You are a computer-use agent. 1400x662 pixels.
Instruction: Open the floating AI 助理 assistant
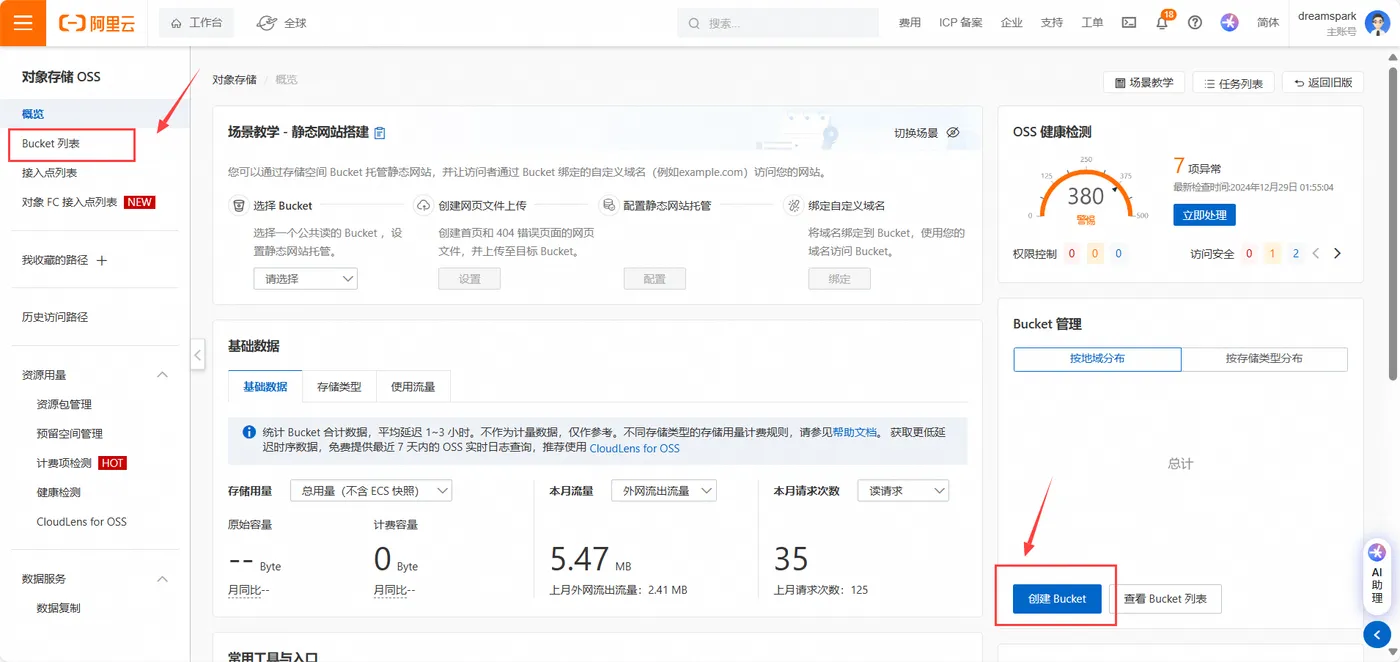1377,574
